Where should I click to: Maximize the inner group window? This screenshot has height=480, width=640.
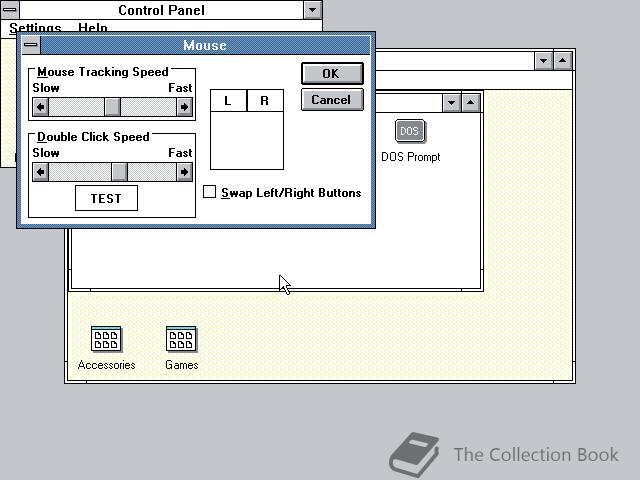point(471,102)
